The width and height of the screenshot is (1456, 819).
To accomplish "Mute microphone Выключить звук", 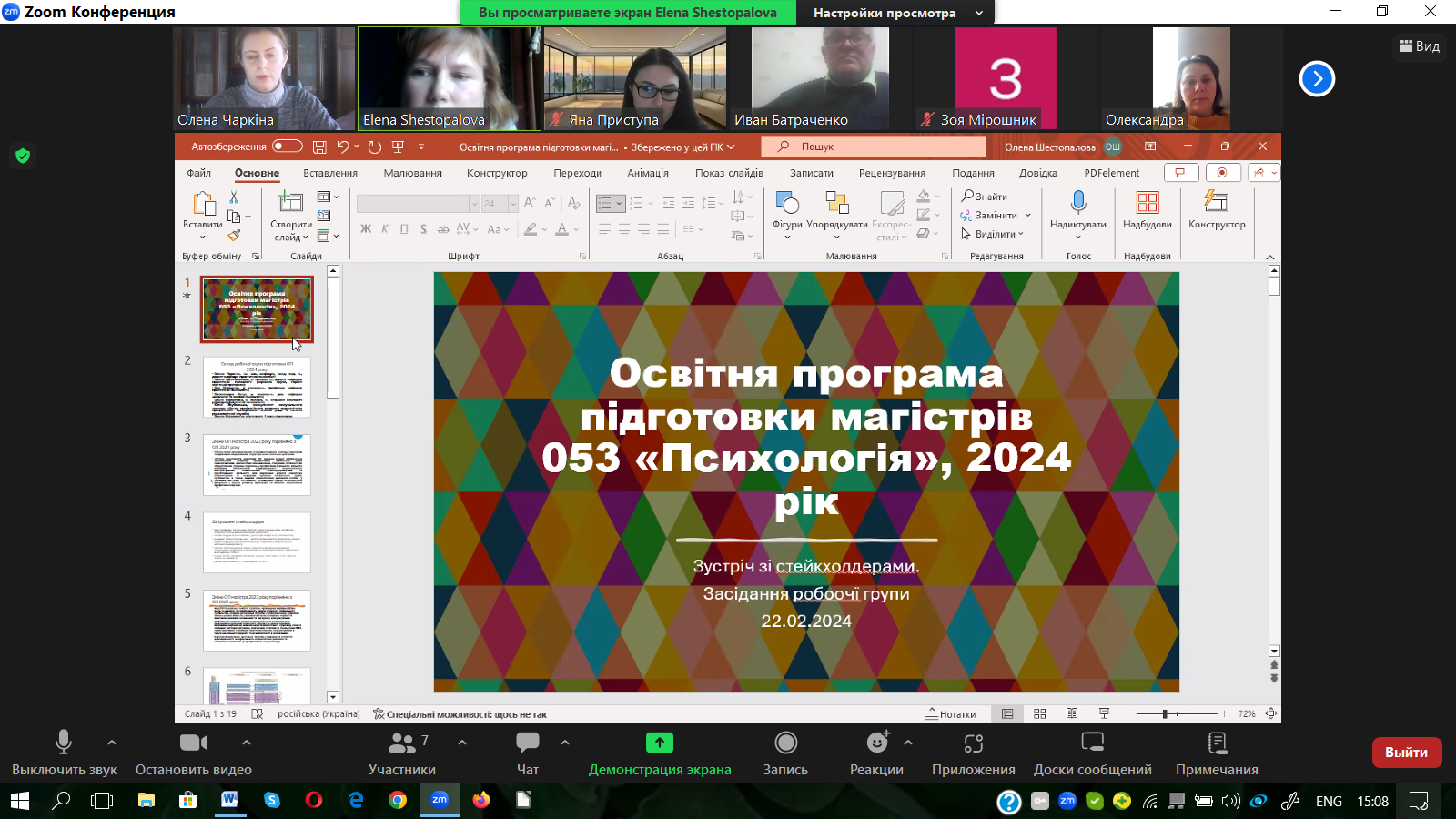I will click(x=64, y=753).
